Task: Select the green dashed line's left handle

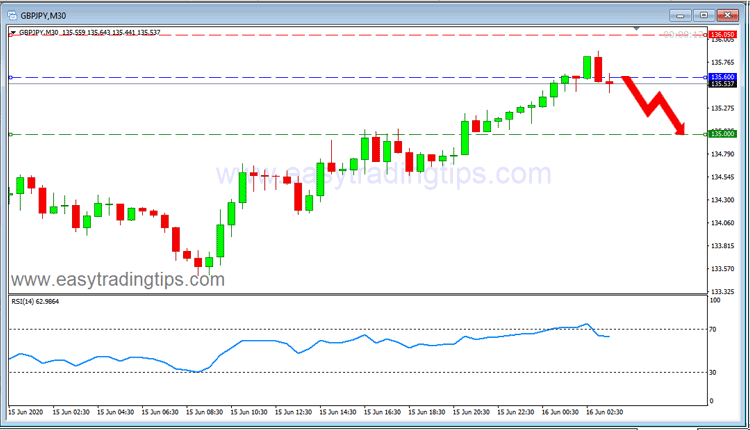Action: click(9, 134)
